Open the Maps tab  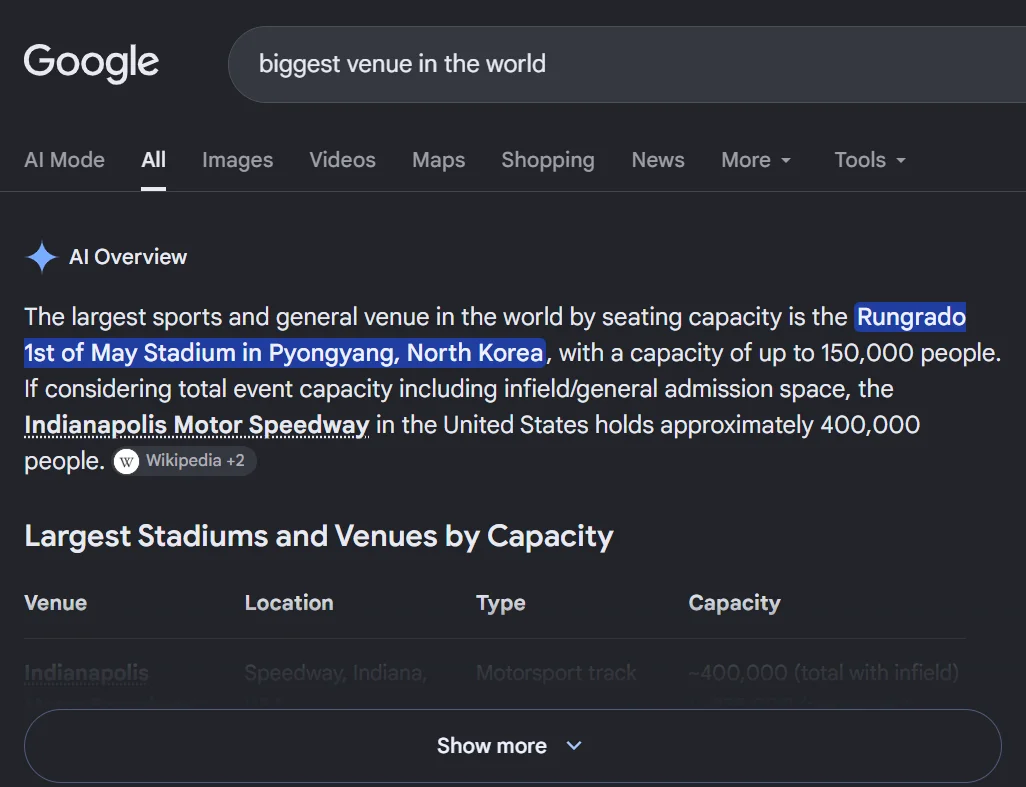[x=438, y=160]
